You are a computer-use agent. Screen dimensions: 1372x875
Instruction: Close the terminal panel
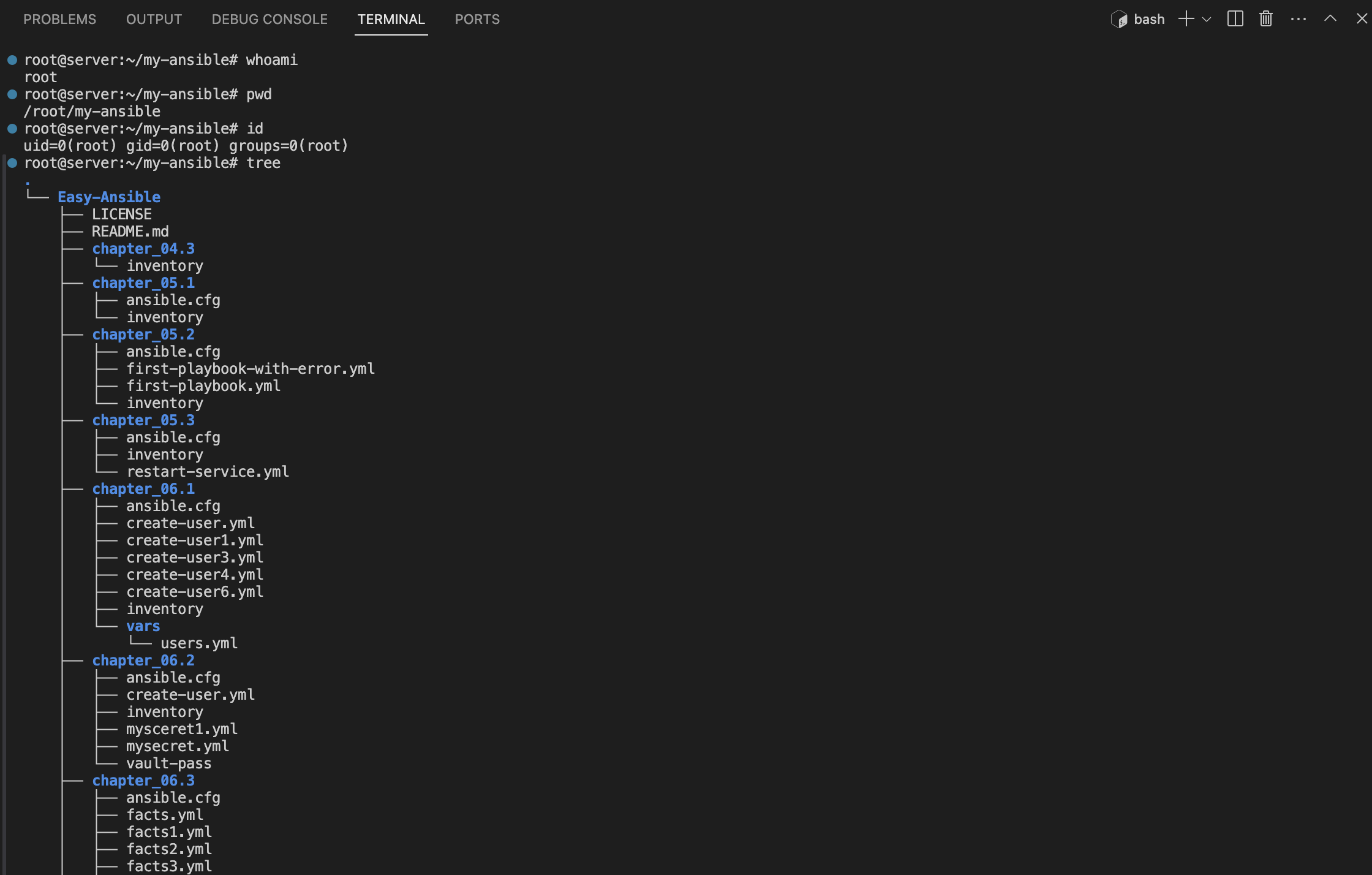1361,19
